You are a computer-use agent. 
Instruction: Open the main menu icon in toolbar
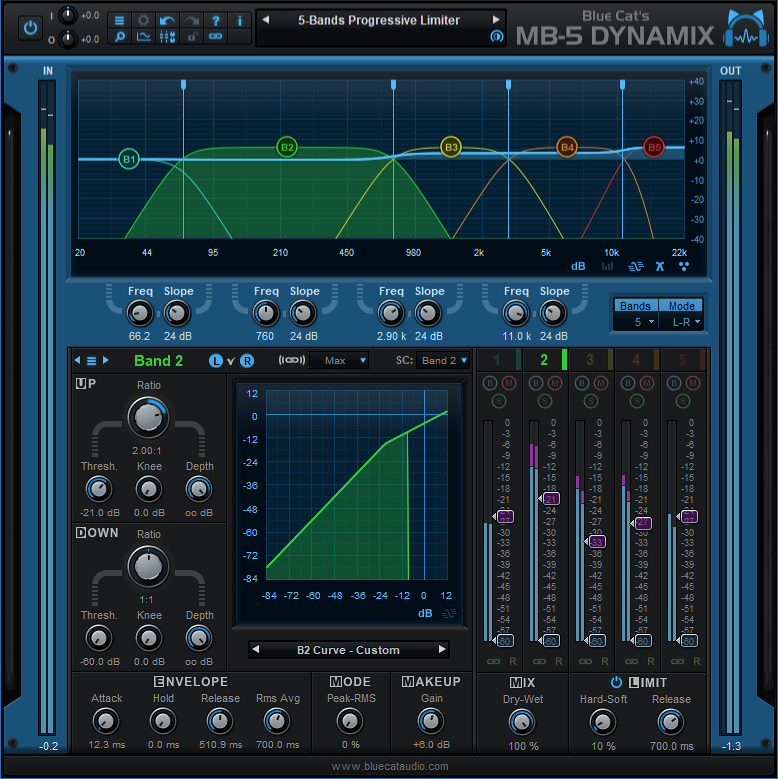tap(119, 20)
